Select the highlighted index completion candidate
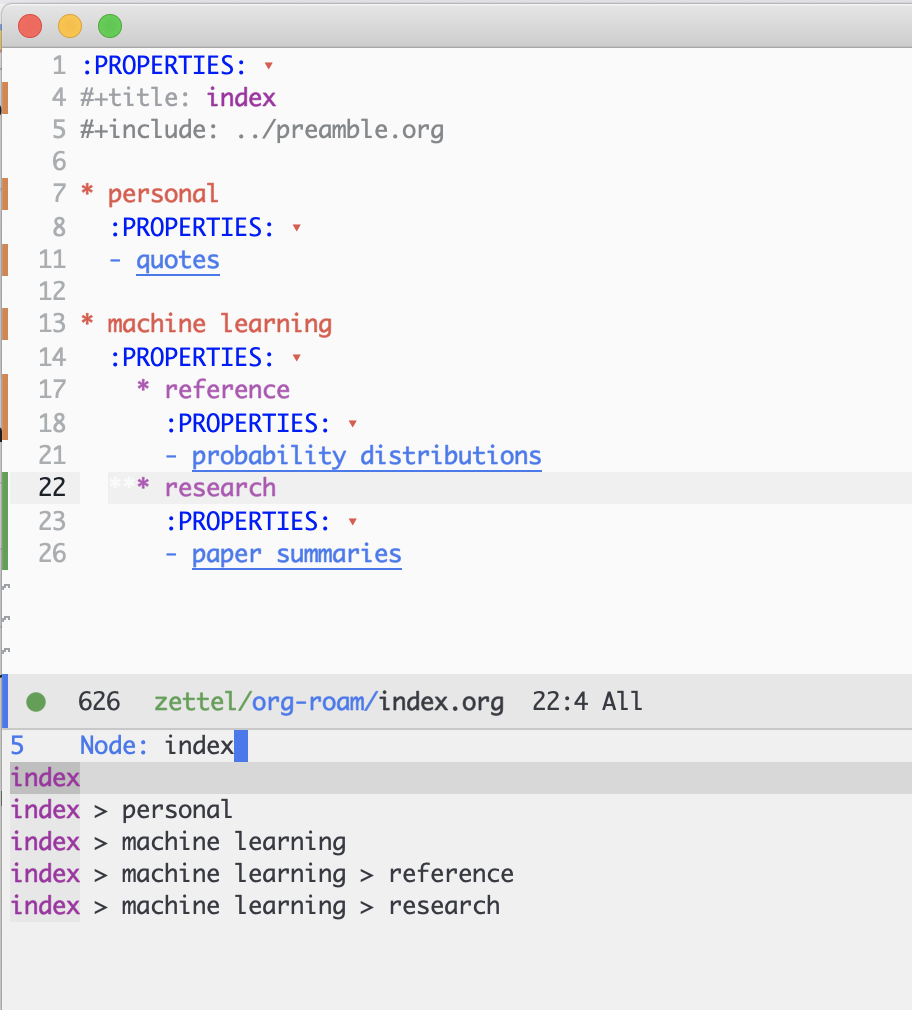 click(44, 777)
